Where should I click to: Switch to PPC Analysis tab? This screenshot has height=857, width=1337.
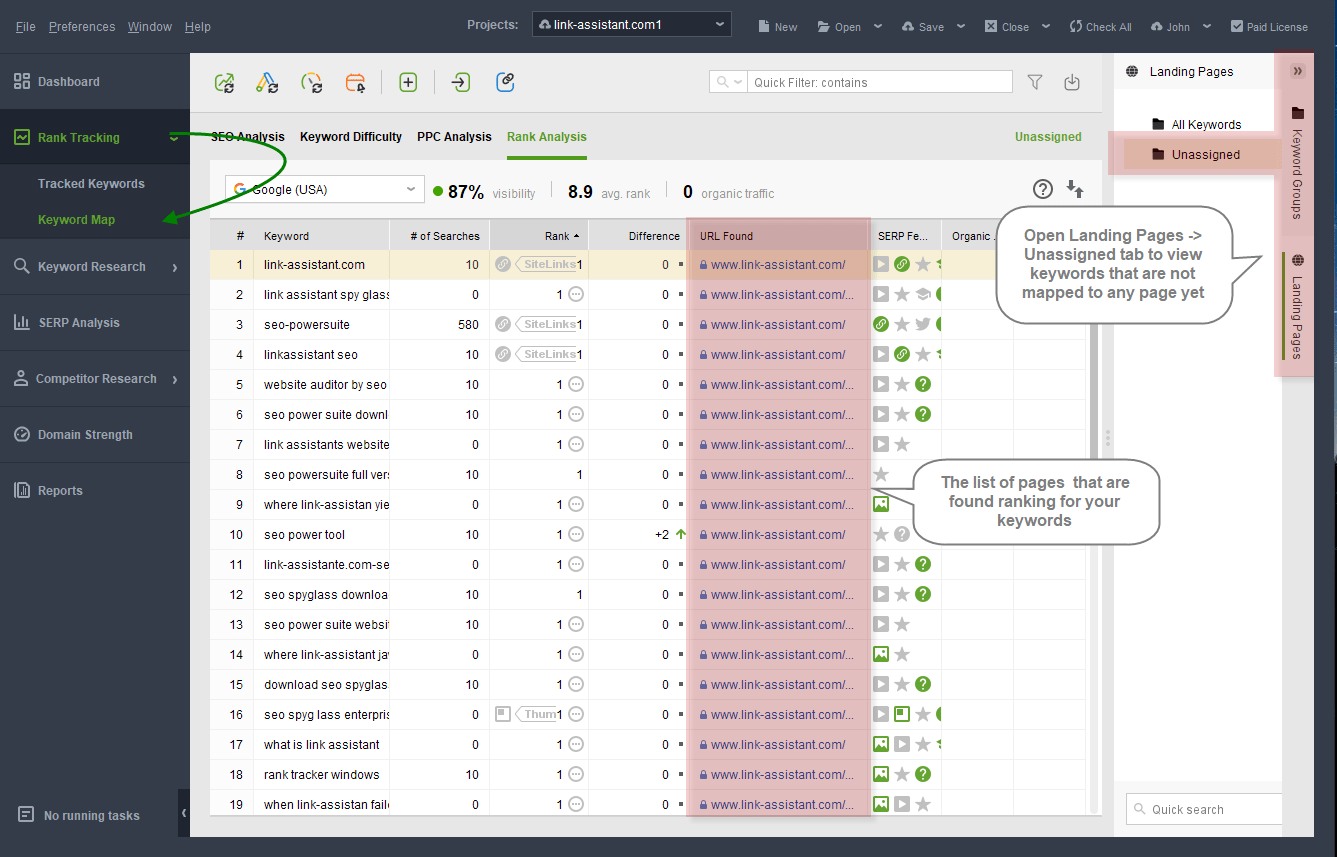point(454,137)
